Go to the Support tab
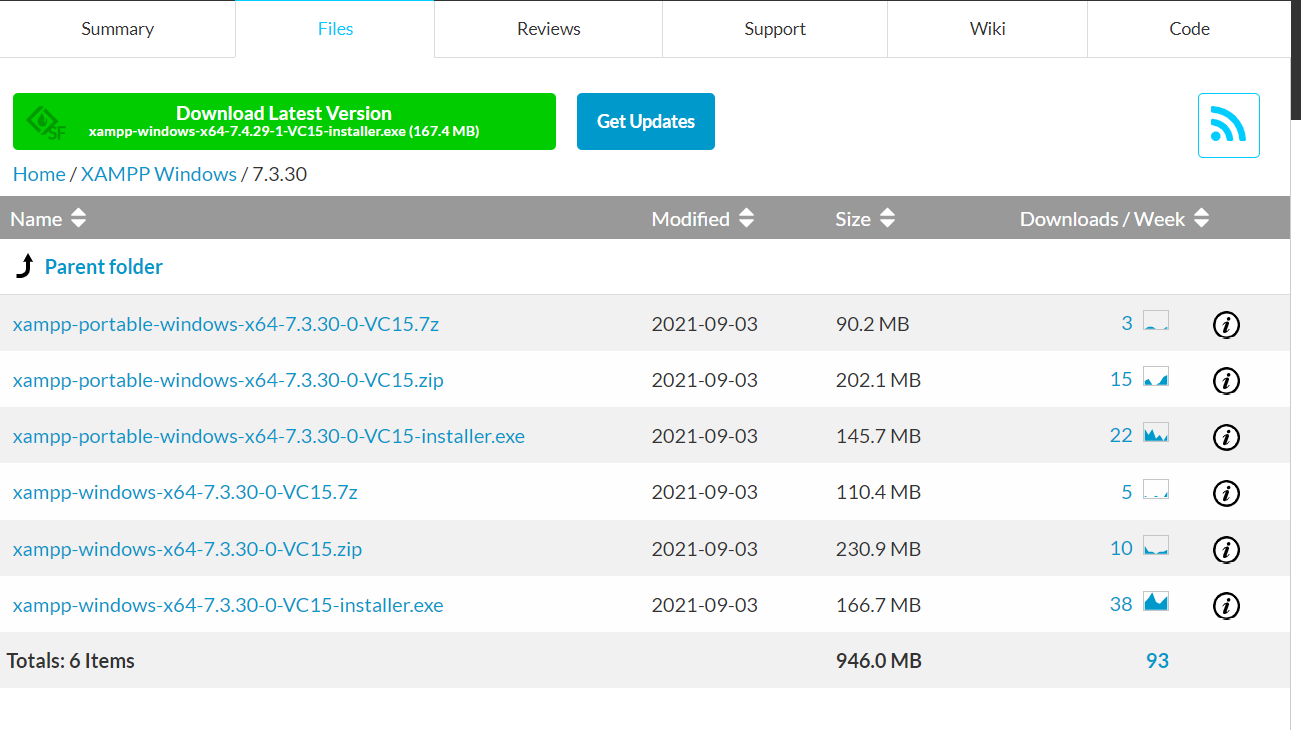 click(775, 29)
